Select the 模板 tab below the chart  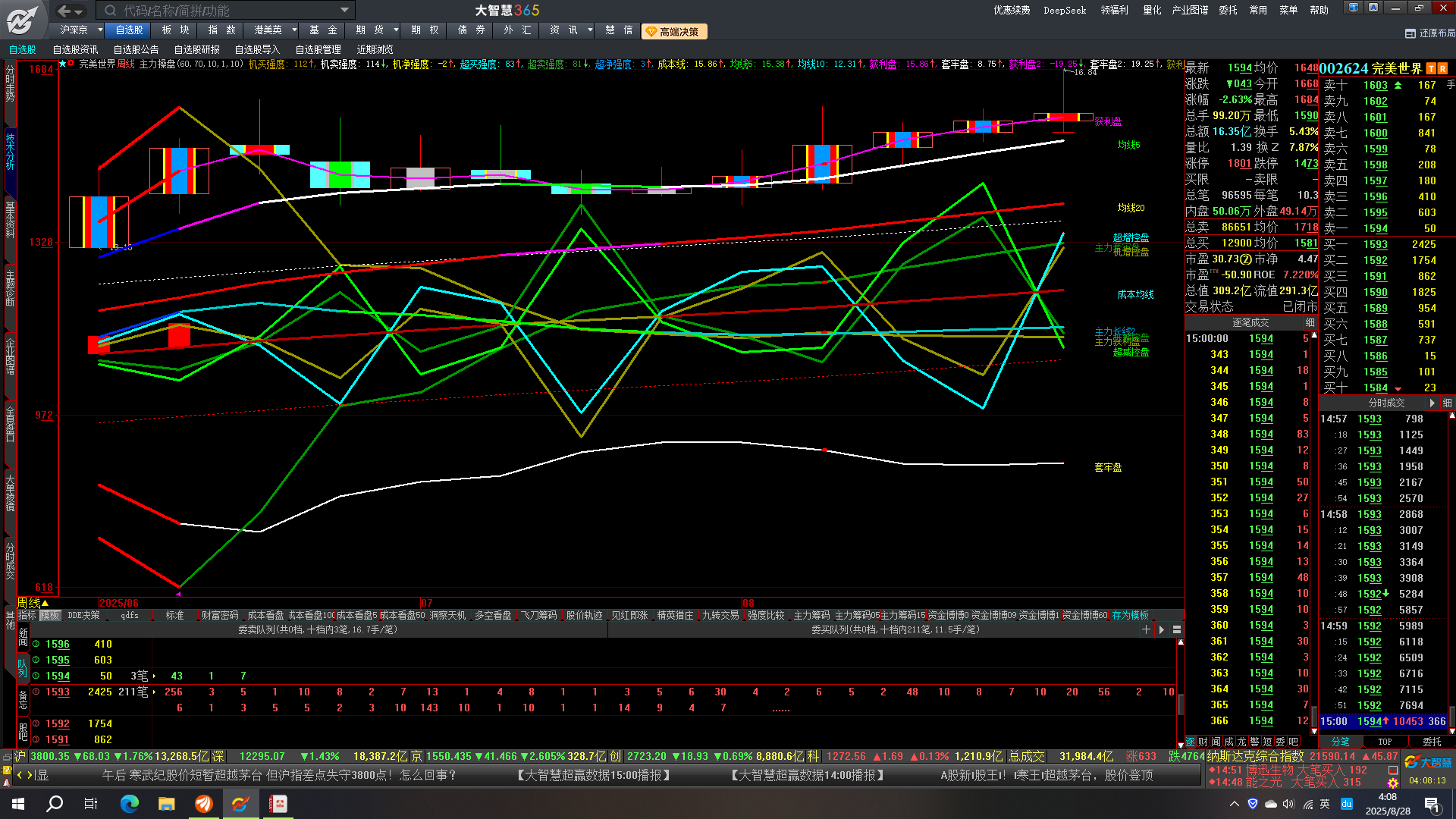[x=50, y=615]
